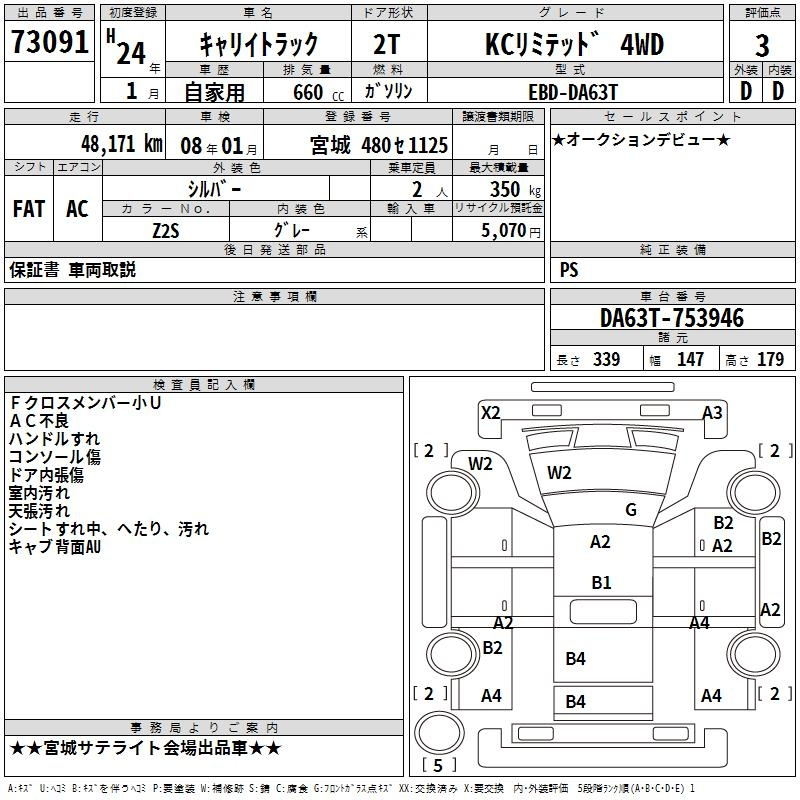Image resolution: width=800 pixels, height=800 pixels.
Task: Click the FAT shift type cell
Action: [28, 209]
